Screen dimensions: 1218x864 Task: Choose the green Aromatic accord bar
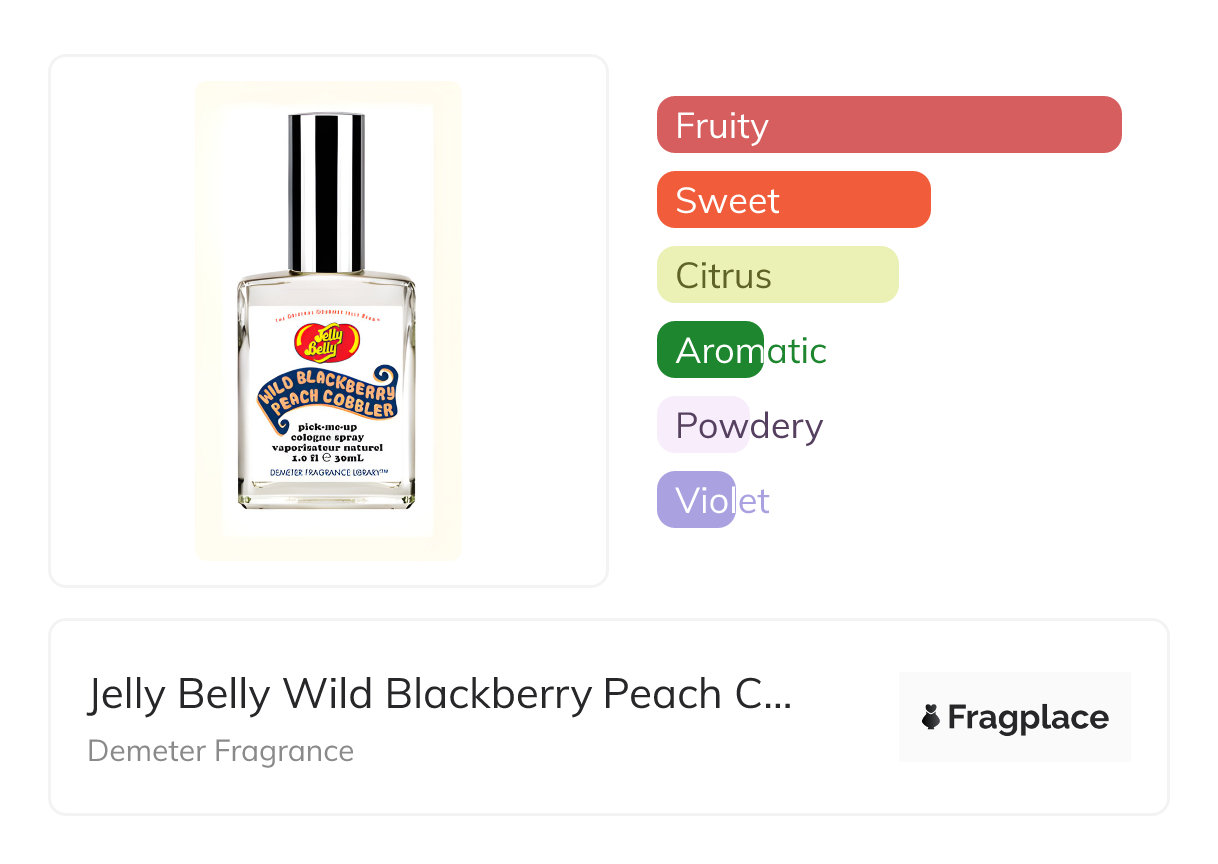pos(710,350)
